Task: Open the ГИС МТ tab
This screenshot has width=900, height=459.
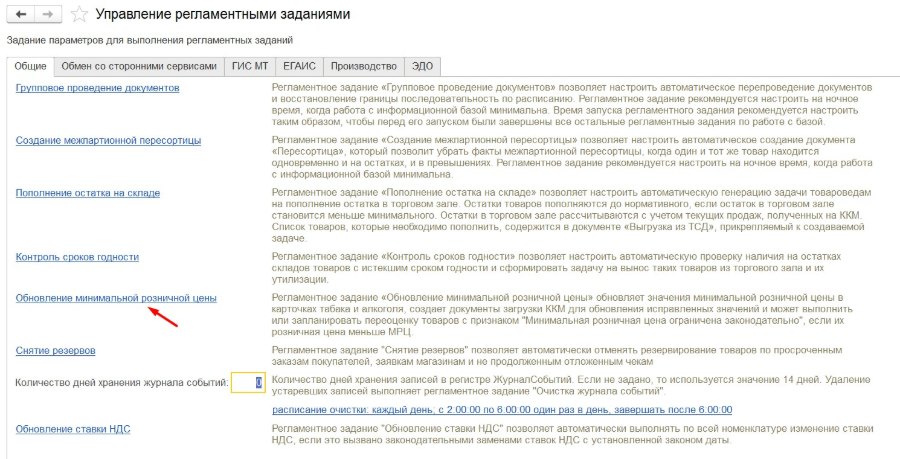Action: point(250,66)
